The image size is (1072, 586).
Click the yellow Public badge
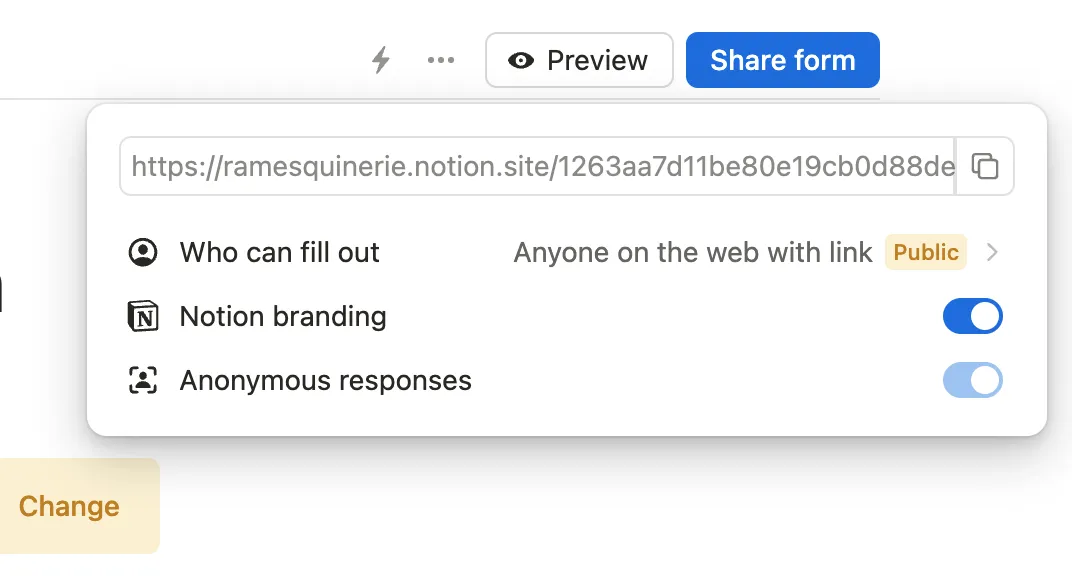pyautogui.click(x=926, y=252)
